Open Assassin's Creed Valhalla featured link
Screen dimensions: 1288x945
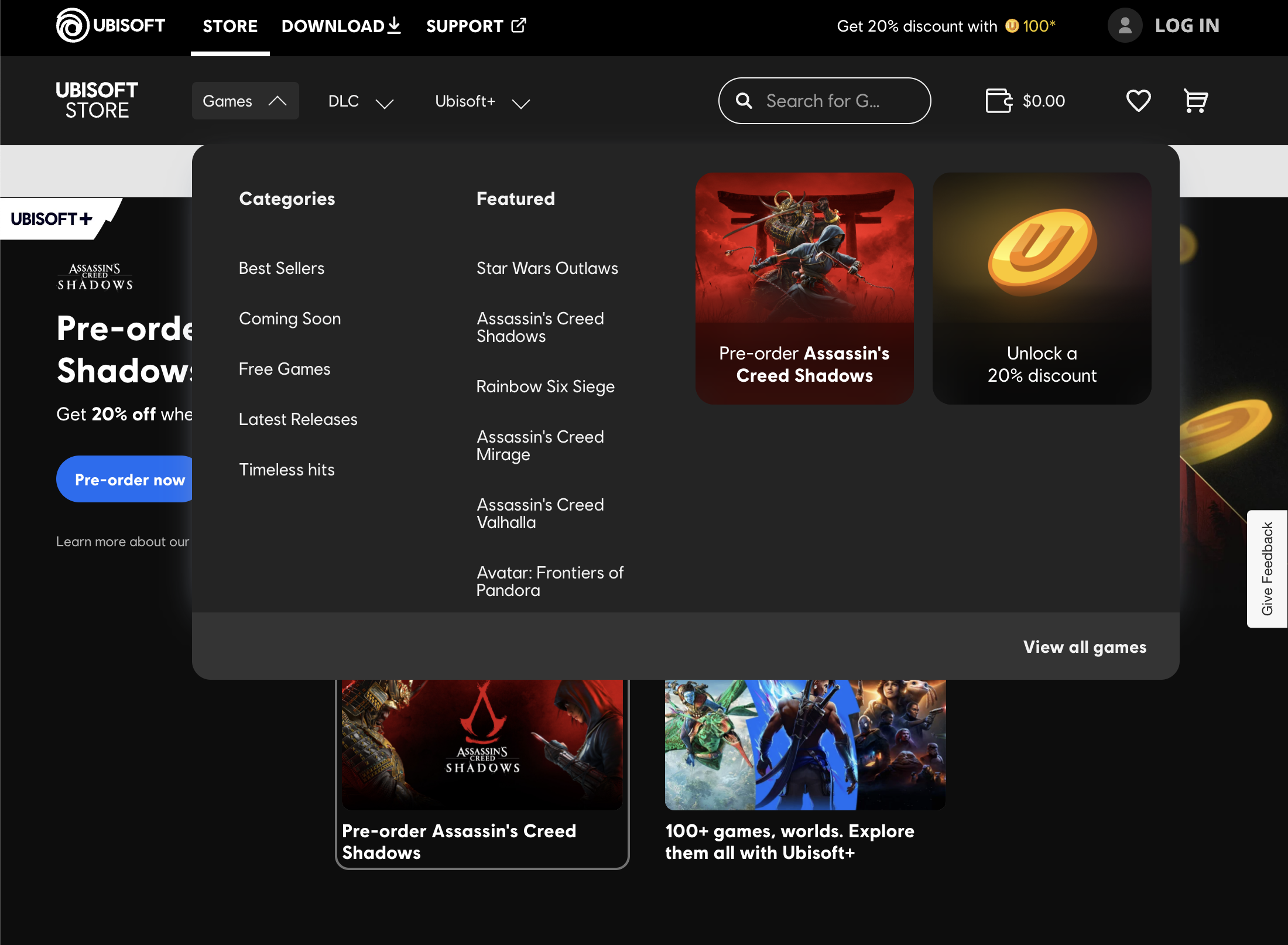(540, 513)
